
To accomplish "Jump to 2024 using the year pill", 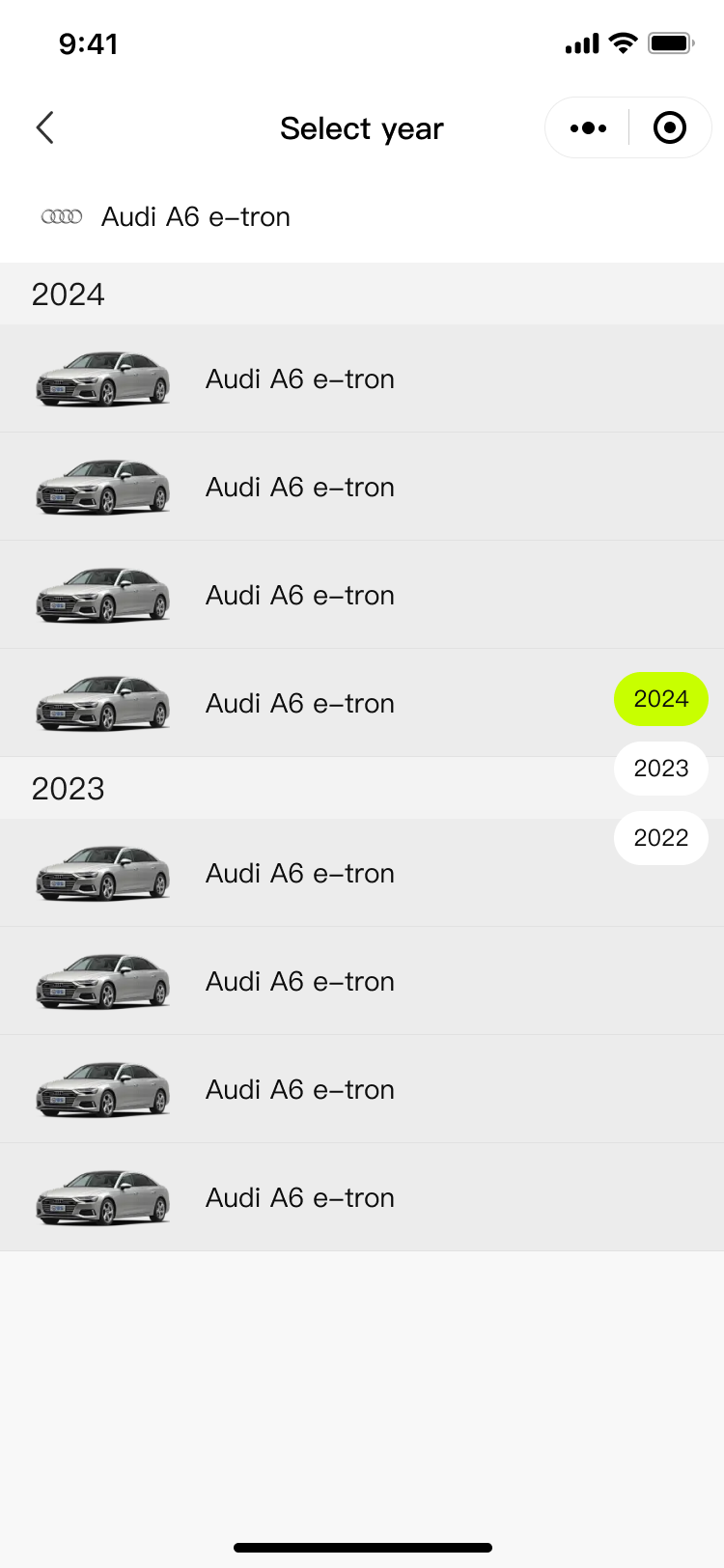I will (661, 699).
